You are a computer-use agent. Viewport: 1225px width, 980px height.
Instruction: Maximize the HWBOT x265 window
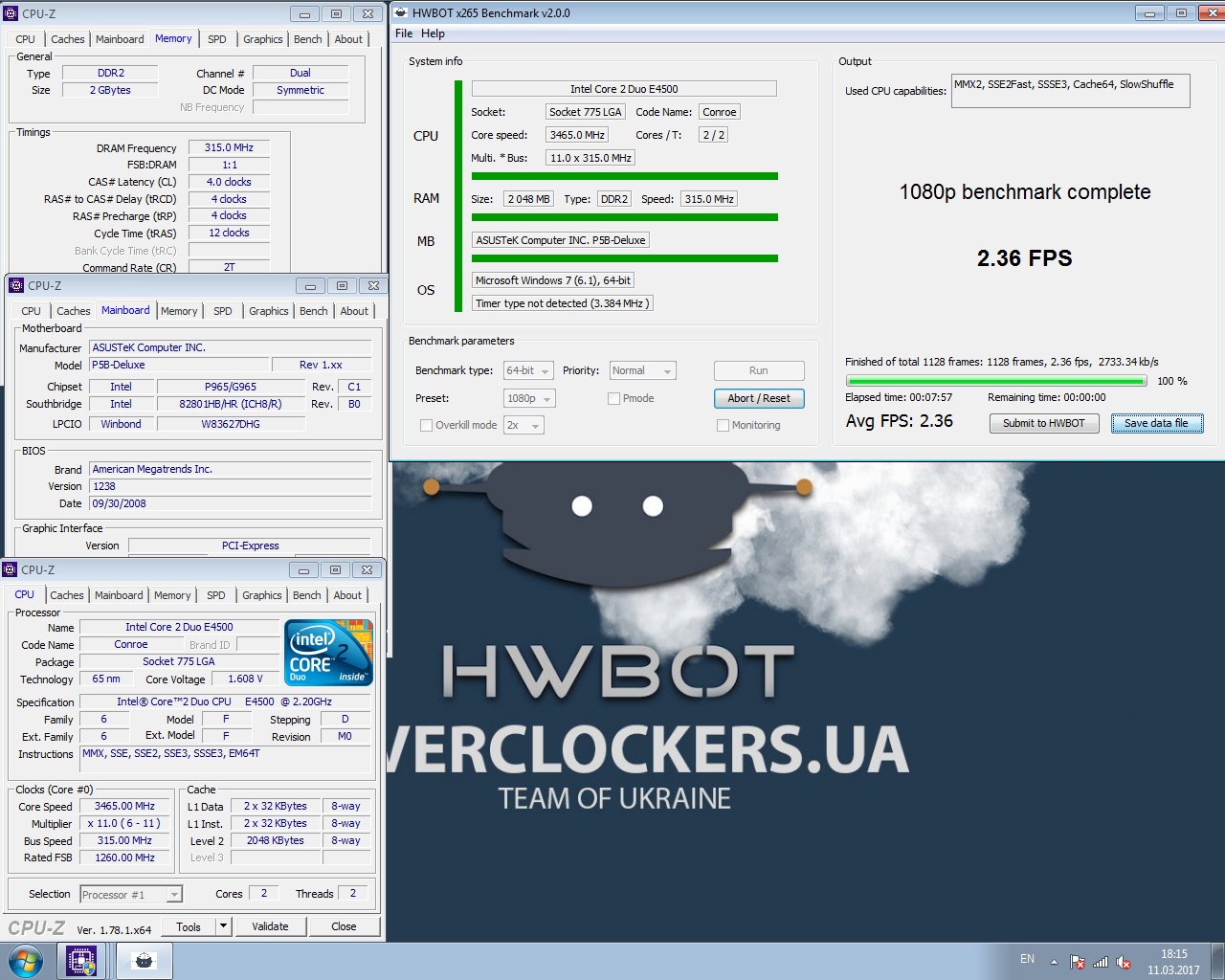pos(1181,13)
